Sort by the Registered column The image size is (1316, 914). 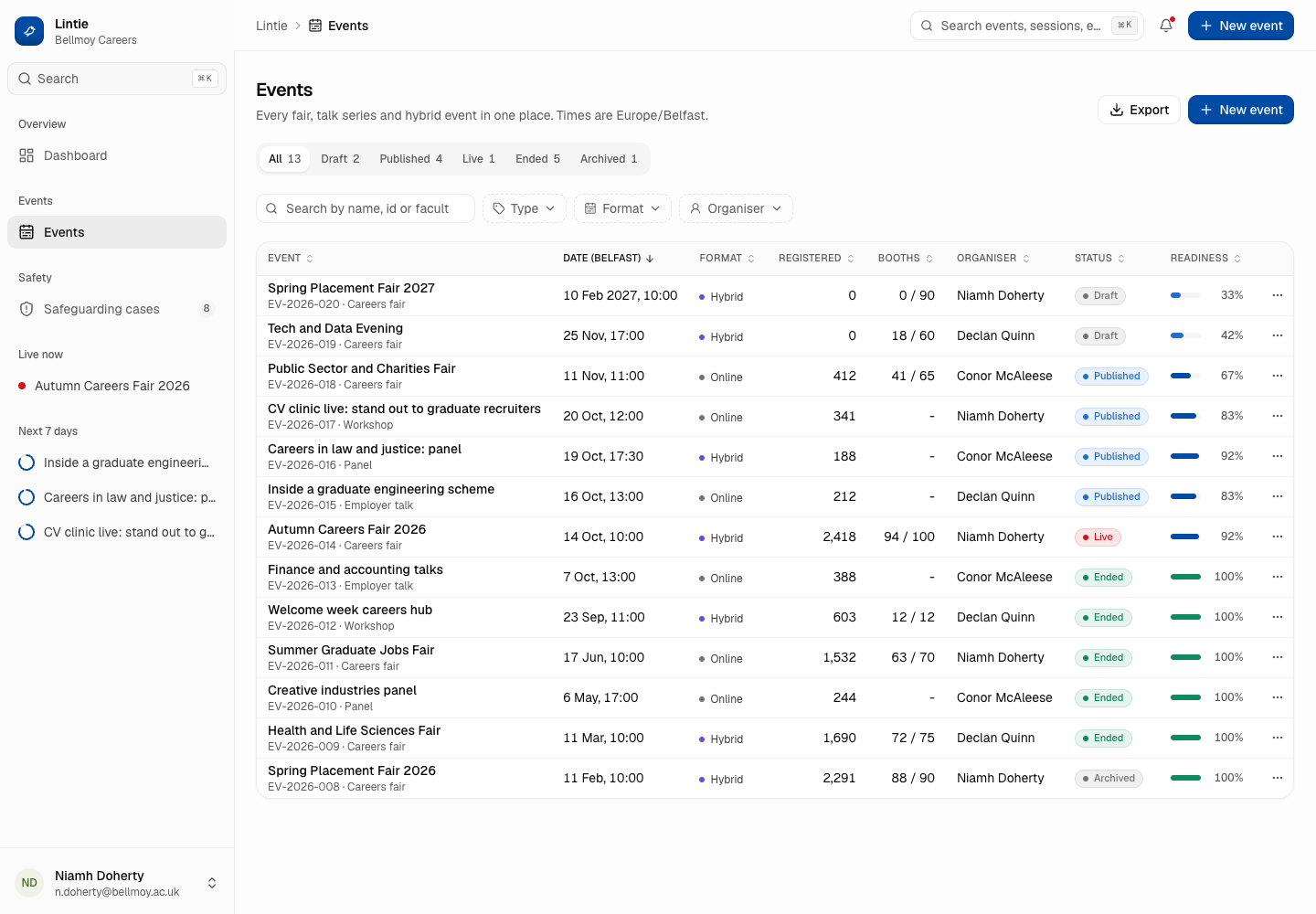click(816, 259)
